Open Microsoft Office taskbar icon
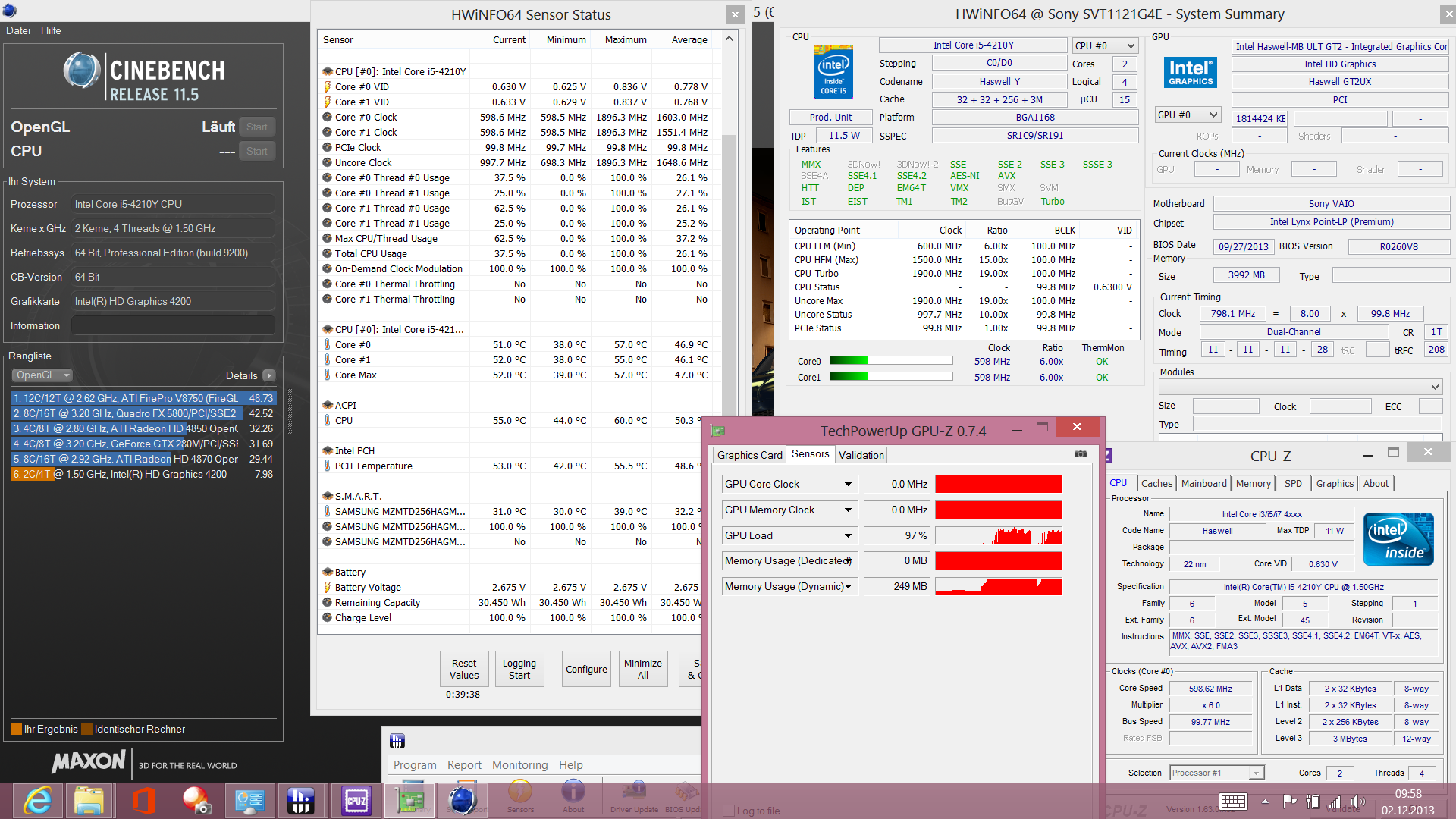 pyautogui.click(x=143, y=800)
